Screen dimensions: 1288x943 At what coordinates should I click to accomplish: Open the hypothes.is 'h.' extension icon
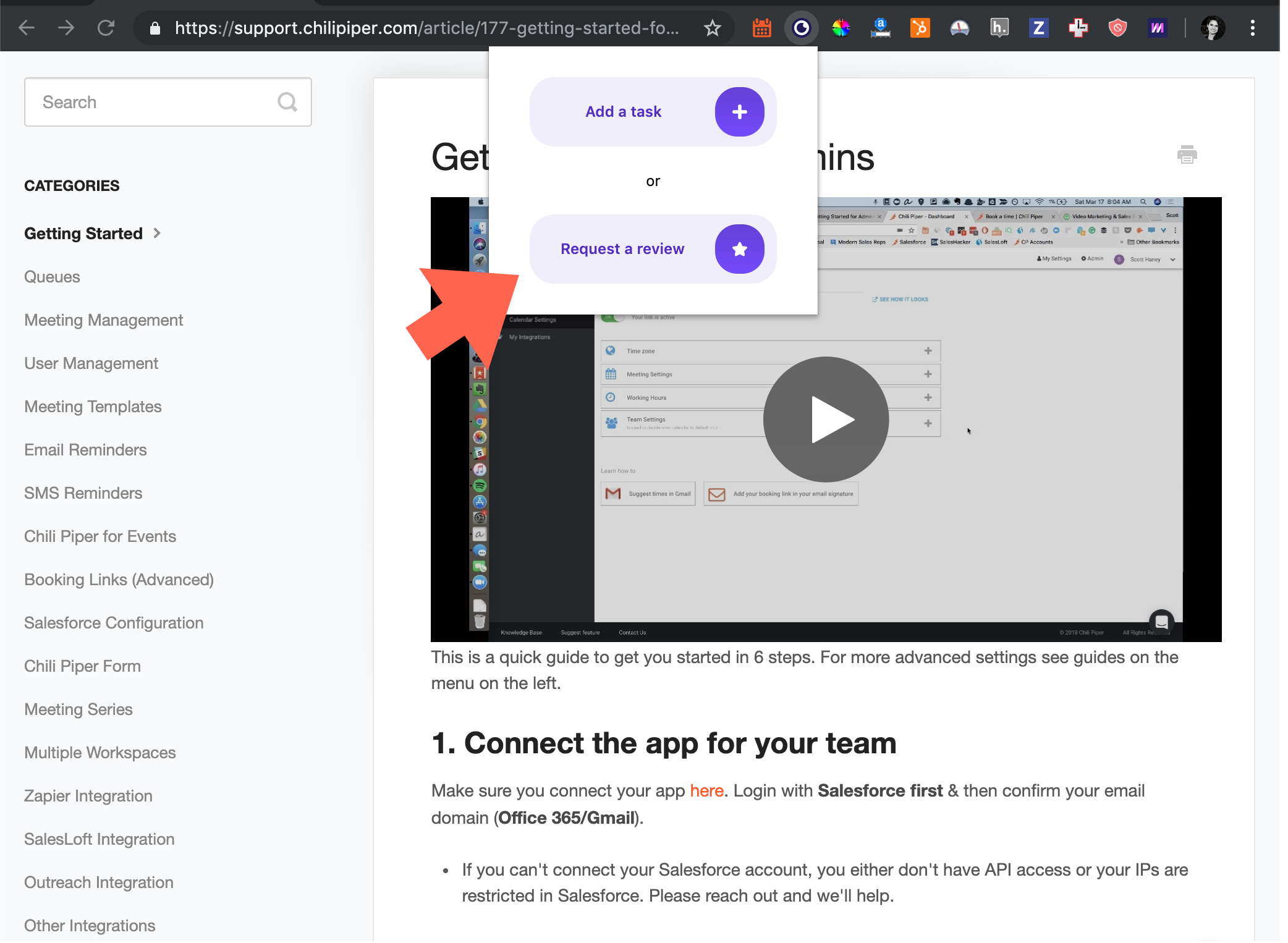click(999, 28)
